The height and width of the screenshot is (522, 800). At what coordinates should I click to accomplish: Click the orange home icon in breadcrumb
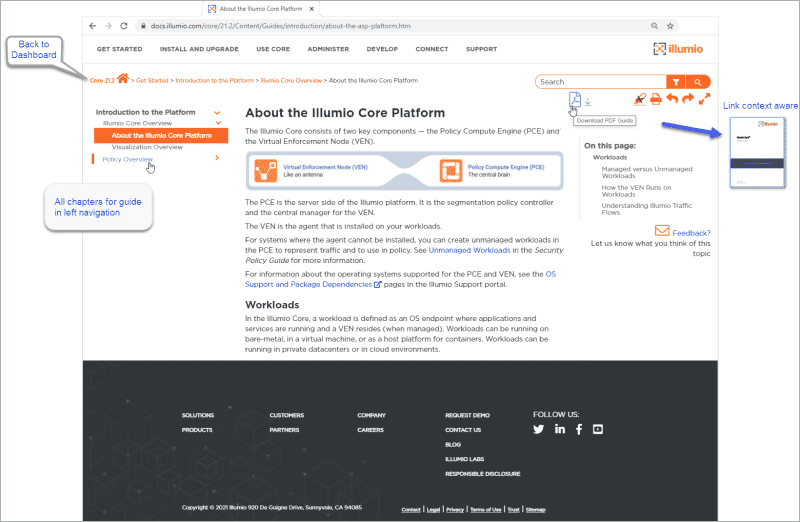122,78
